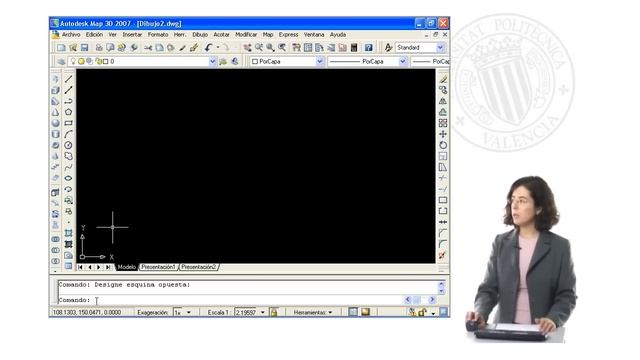Switch to the Presentación1 tab
This screenshot has height=360, width=640.
[158, 267]
